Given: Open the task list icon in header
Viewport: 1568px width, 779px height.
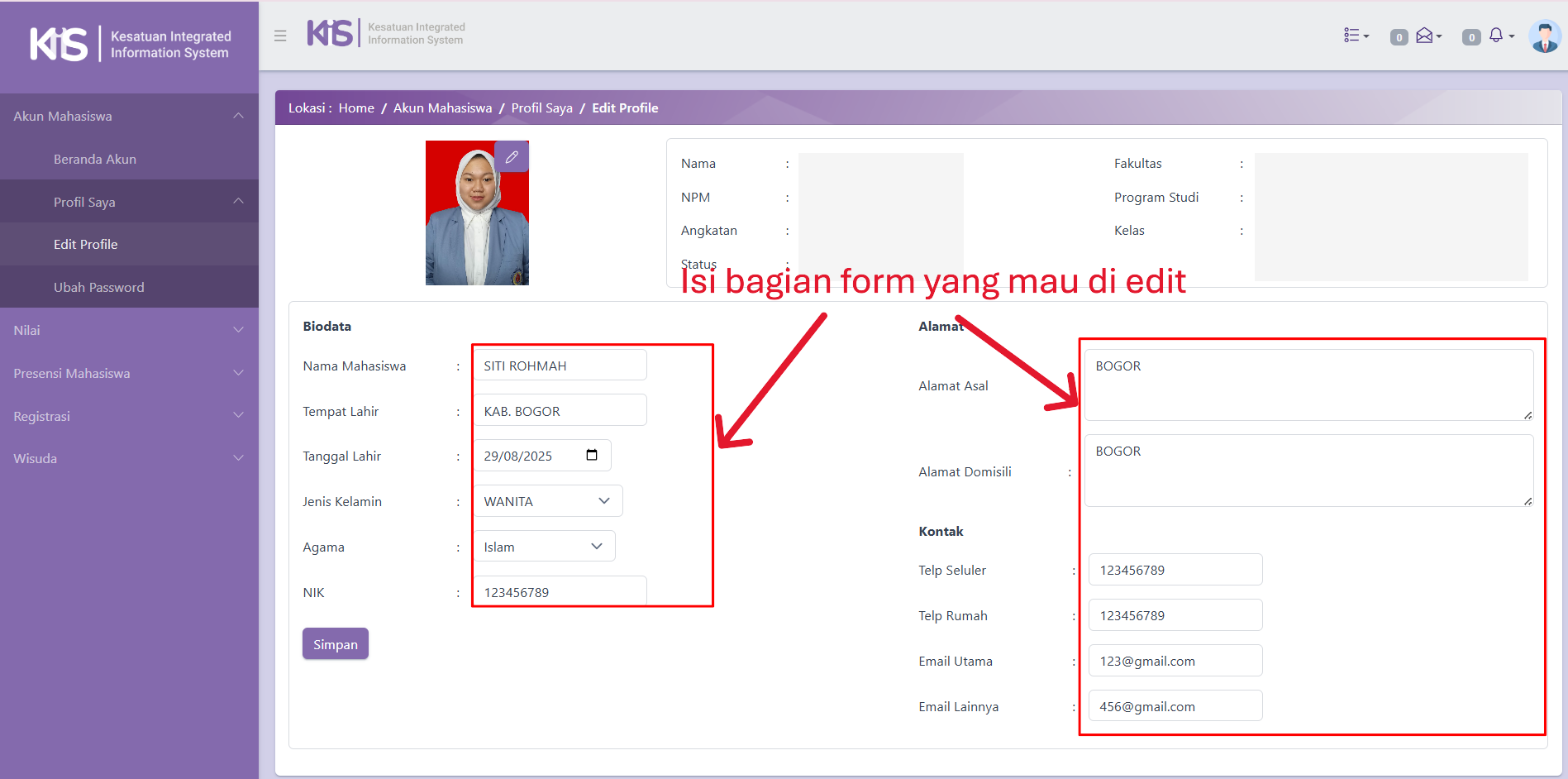Looking at the screenshot, I should pos(1355,36).
